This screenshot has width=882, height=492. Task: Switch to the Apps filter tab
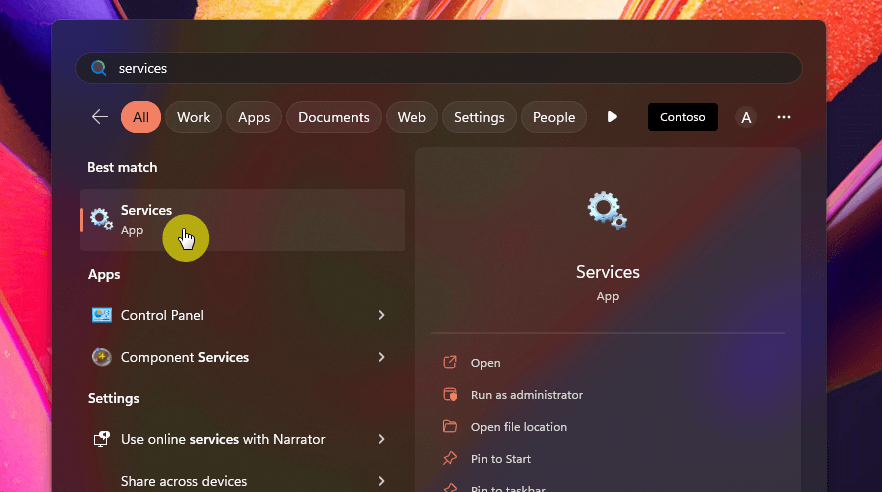(254, 117)
